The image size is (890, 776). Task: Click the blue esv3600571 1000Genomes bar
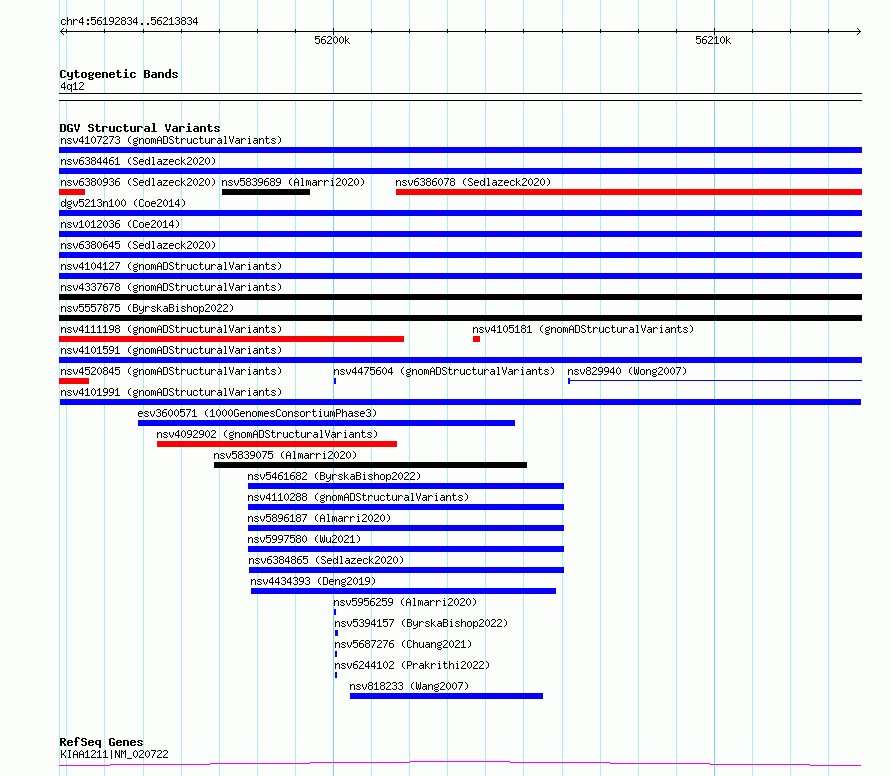point(326,423)
